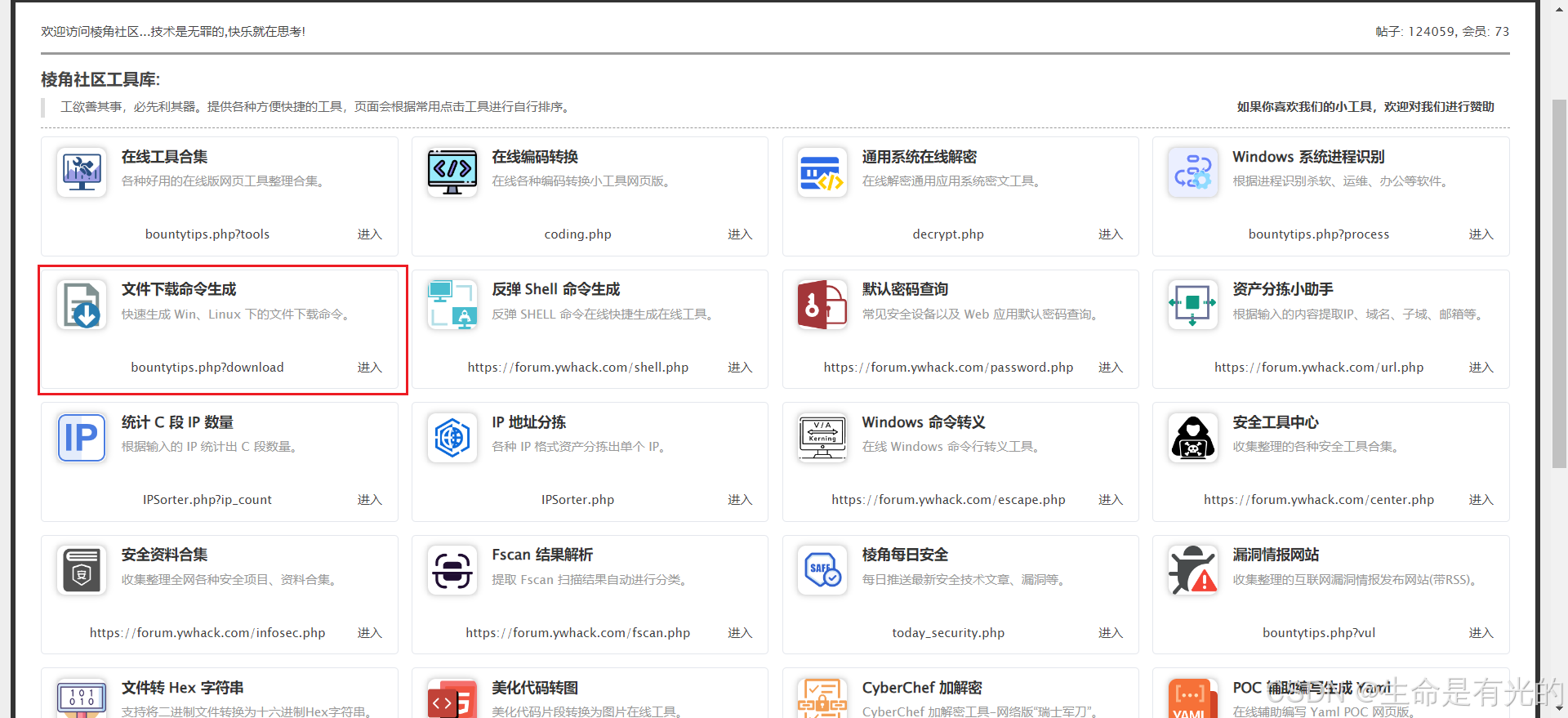Open the https://forum.ywhack.com/infosec.php link
Viewport: 1568px width, 718px height.
click(x=207, y=633)
